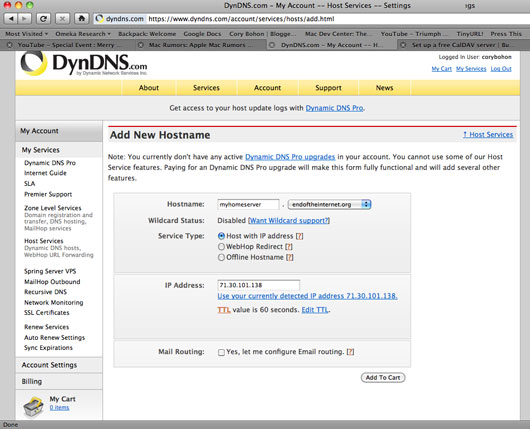530x429 pixels.
Task: Open Host Services in sidebar
Action: click(44, 241)
